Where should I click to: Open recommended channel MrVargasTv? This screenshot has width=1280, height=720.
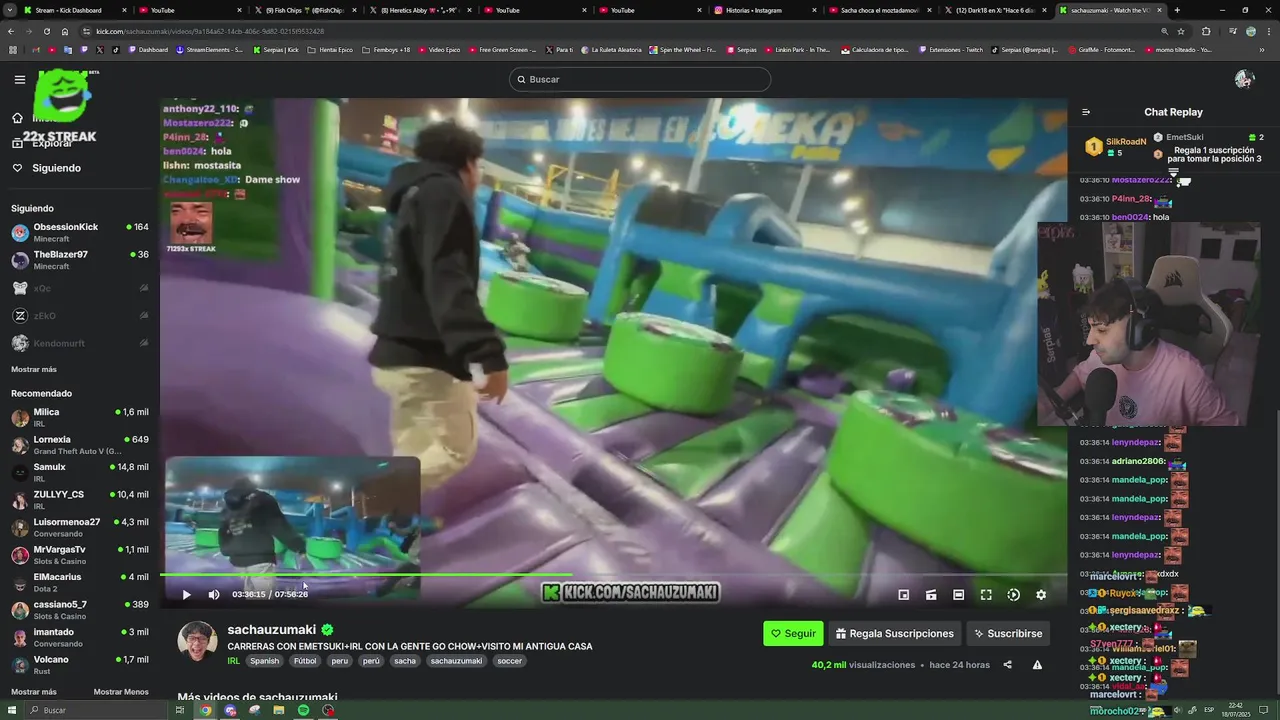click(x=80, y=555)
